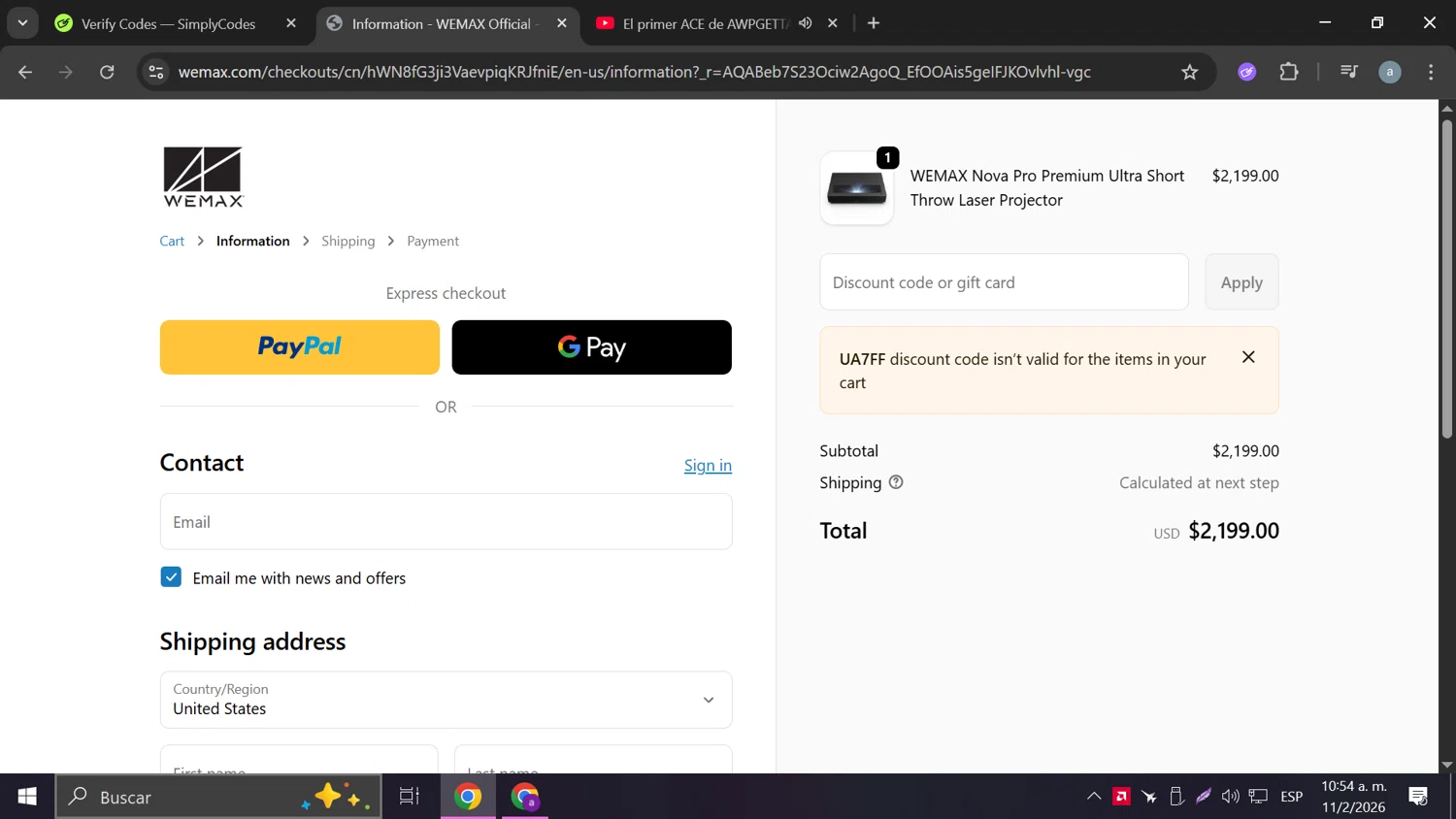Open the Windows Start menu

coord(27,797)
